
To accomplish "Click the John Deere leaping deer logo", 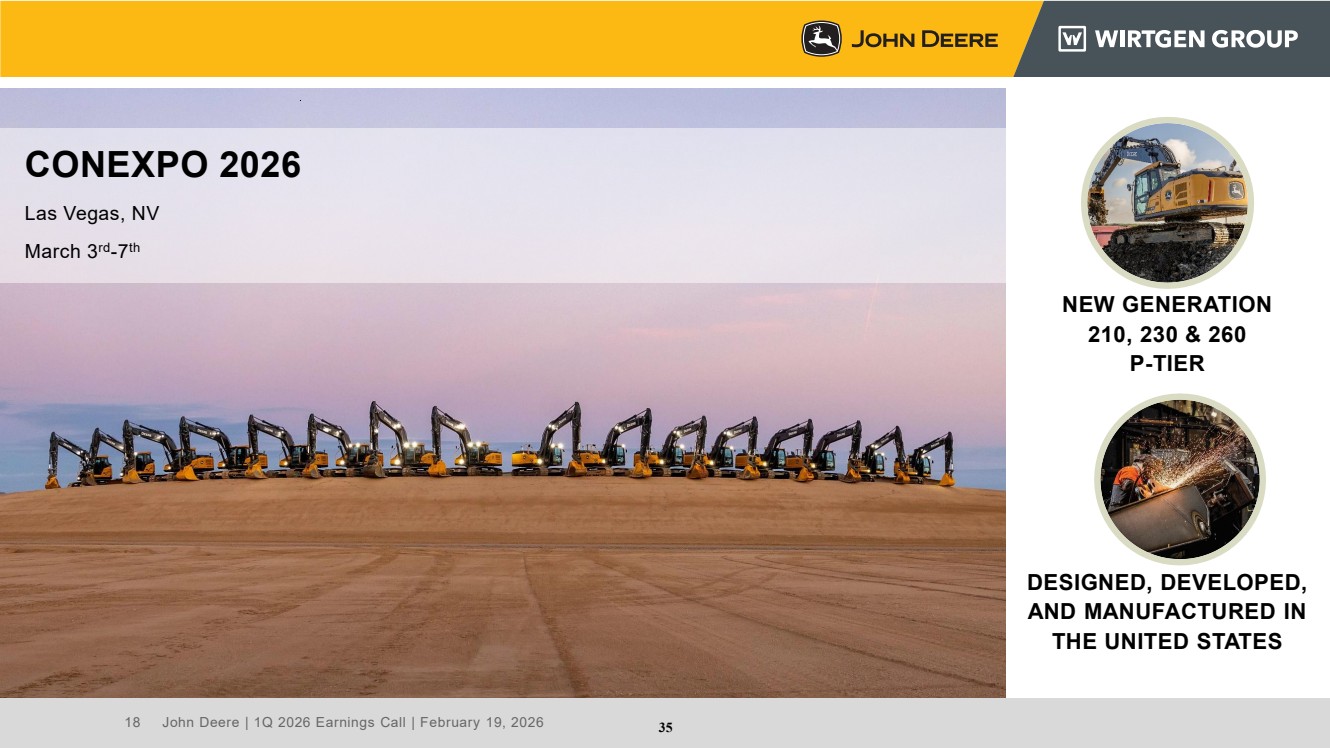I will tap(821, 39).
